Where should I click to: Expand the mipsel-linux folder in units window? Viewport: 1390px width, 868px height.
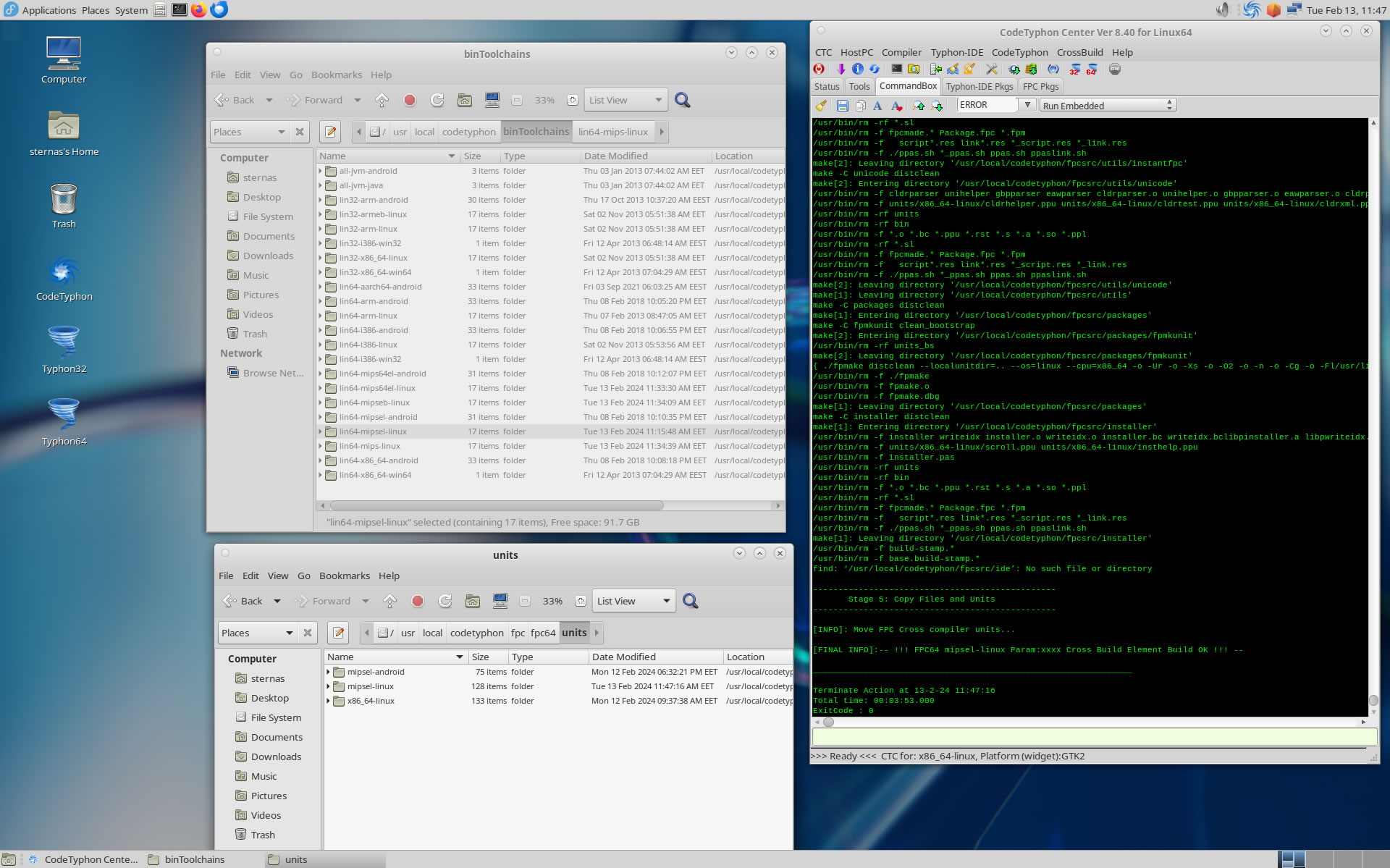pos(328,686)
